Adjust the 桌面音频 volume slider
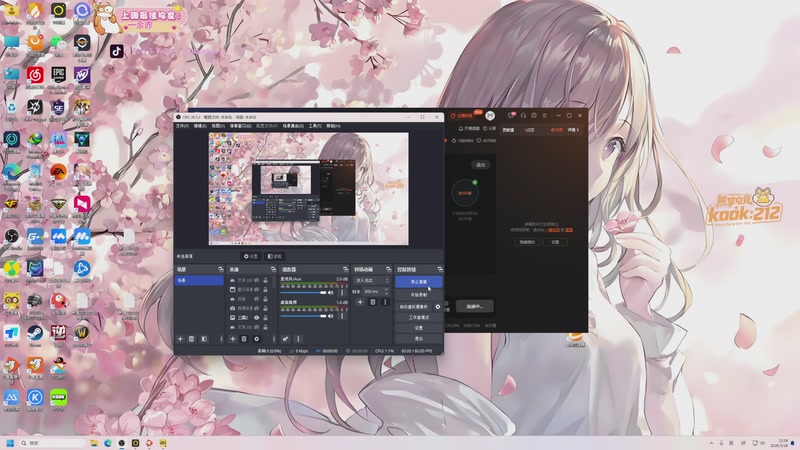 (304, 316)
